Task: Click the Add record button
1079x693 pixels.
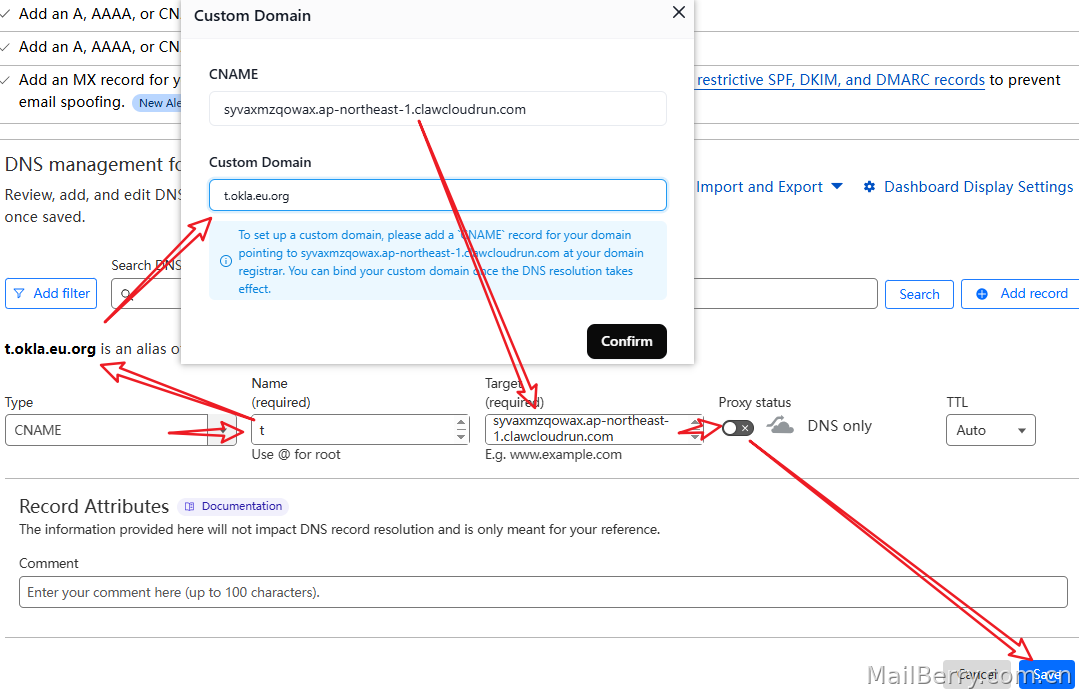Action: pos(1021,294)
